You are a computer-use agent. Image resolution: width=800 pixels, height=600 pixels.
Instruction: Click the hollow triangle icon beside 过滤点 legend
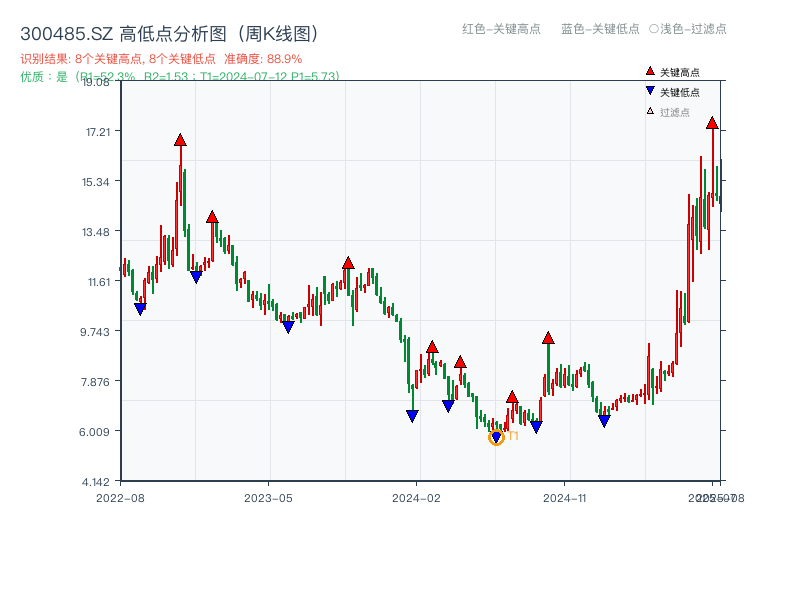(649, 110)
